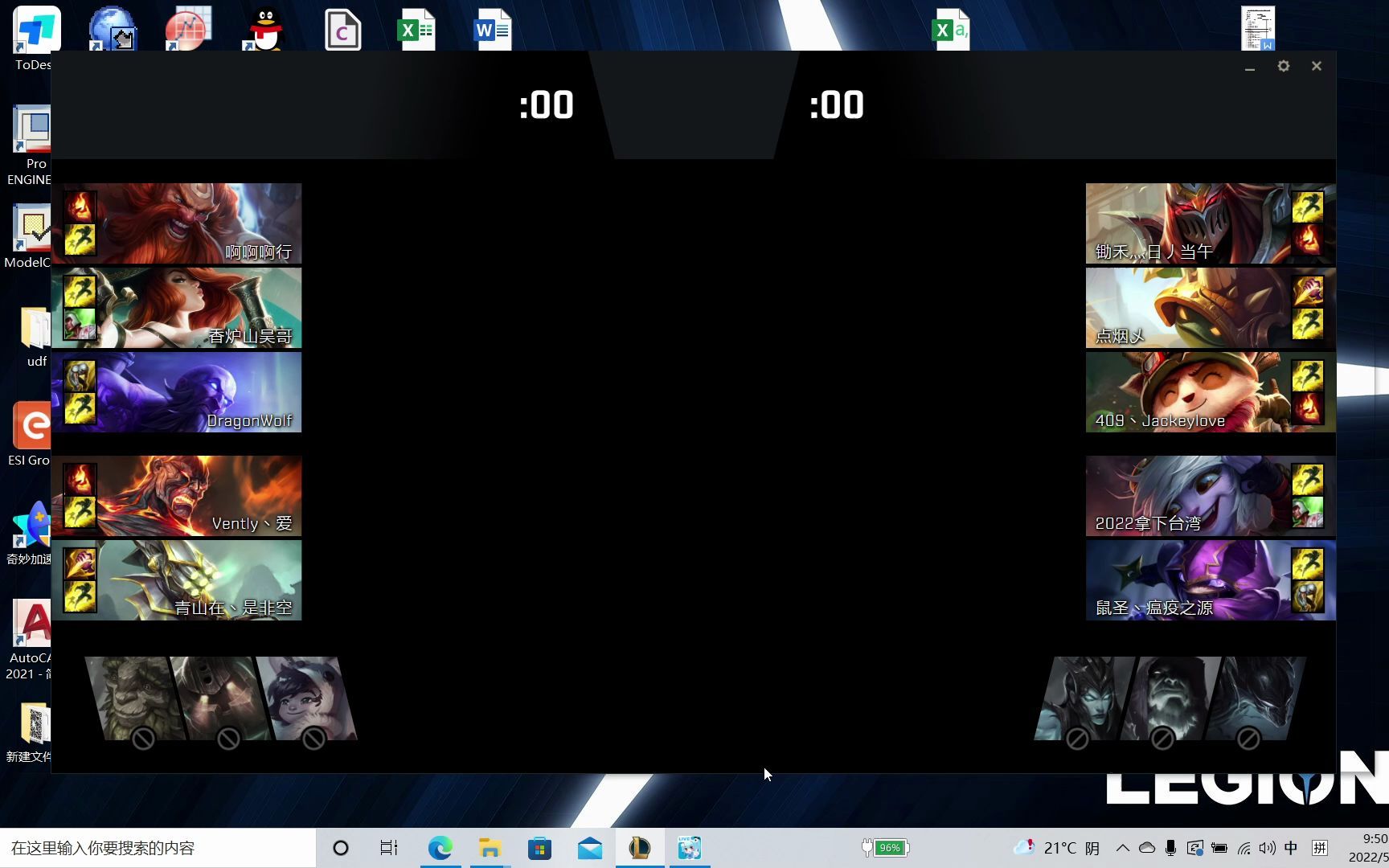This screenshot has width=1389, height=868.
Task: Click Flash spell on 香炉山昊哥's card
Action: pyautogui.click(x=80, y=291)
